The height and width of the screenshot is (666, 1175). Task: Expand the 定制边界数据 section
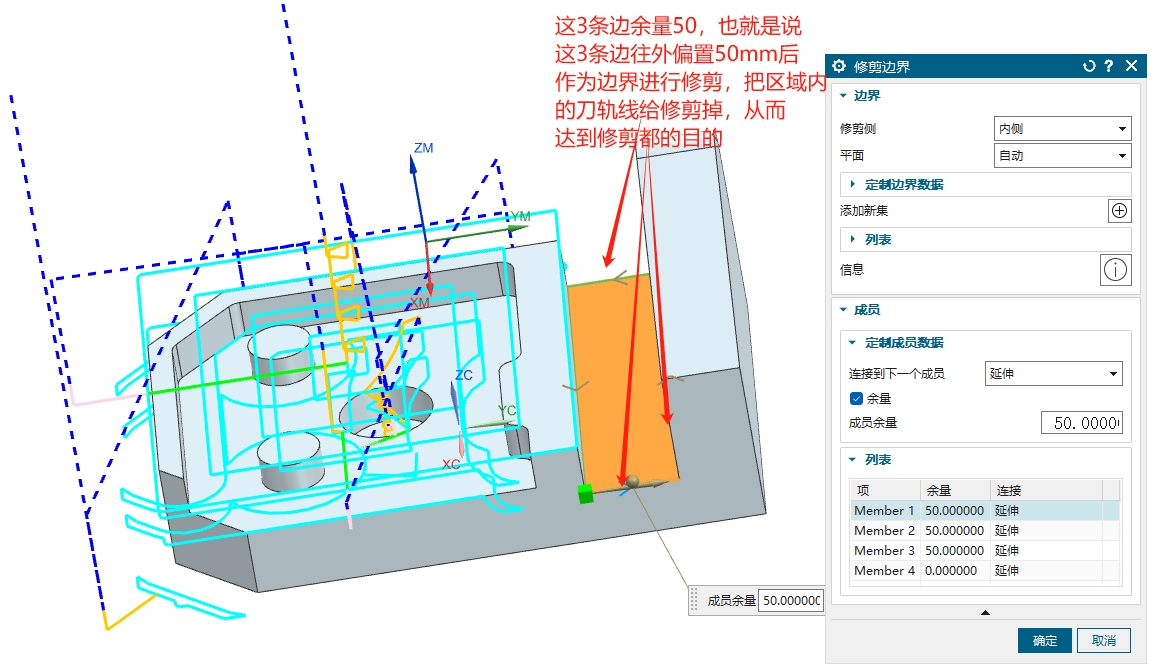click(904, 185)
